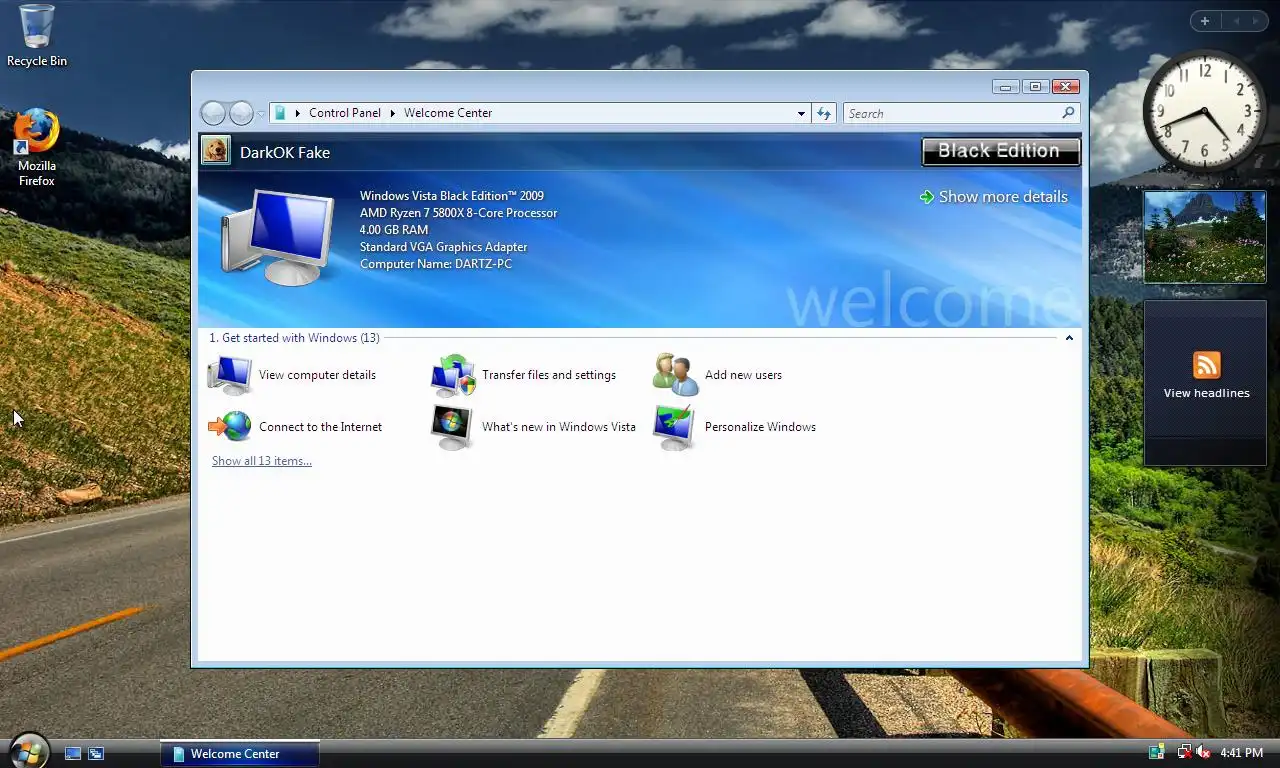Click the AMD Ryzen 7 5800X processor text
This screenshot has width=1280, height=768.
[x=459, y=213]
